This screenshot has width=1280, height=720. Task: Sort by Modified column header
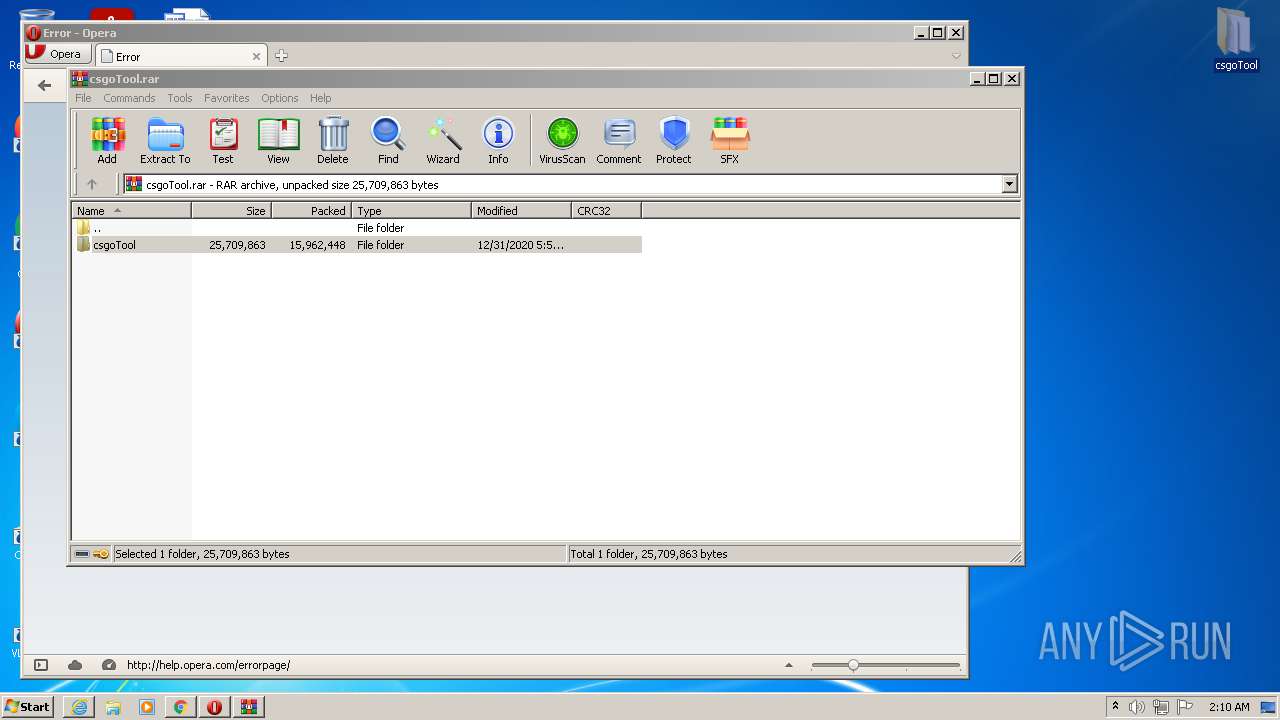pyautogui.click(x=521, y=211)
